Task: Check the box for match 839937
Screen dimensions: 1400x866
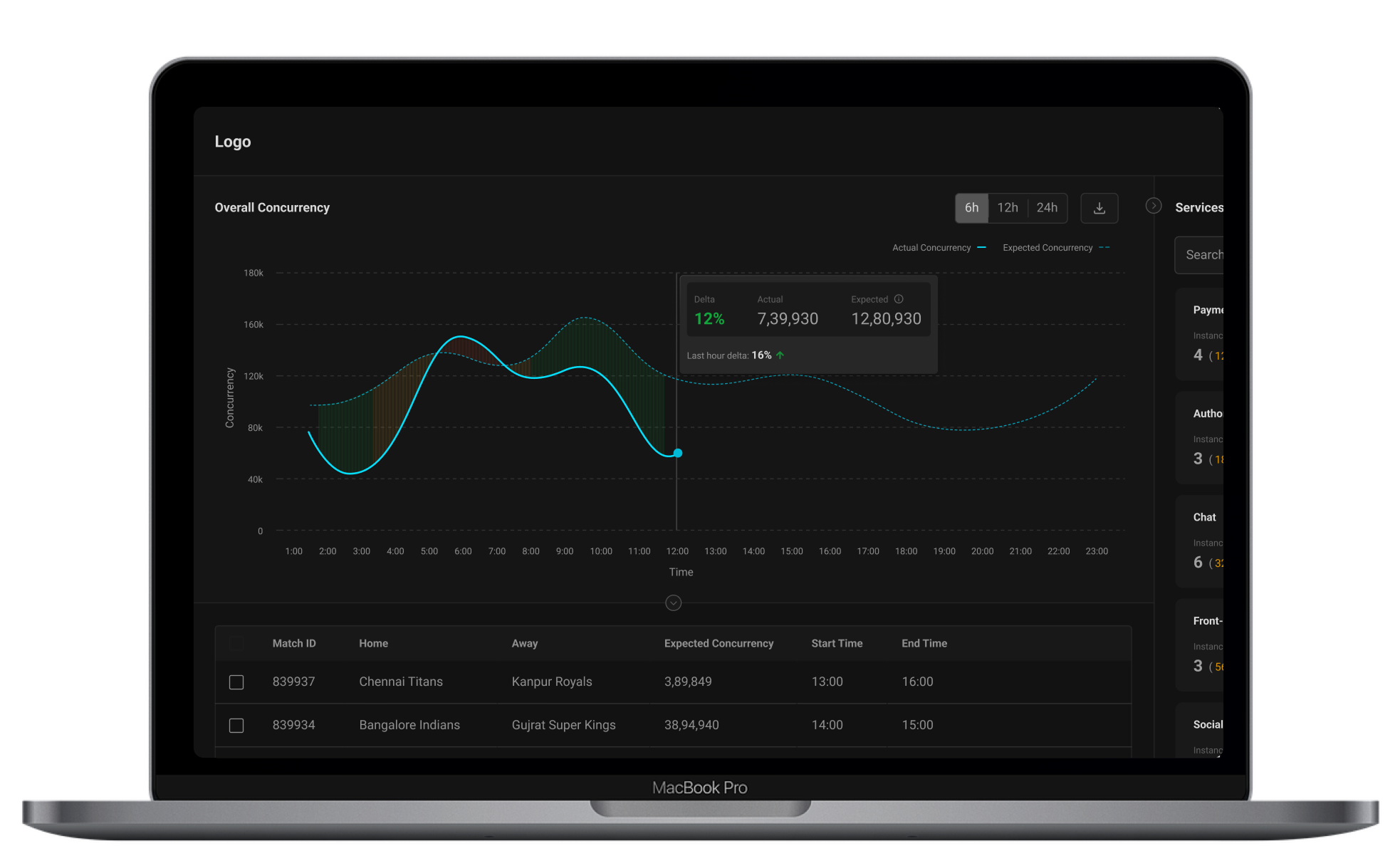Action: 236,682
